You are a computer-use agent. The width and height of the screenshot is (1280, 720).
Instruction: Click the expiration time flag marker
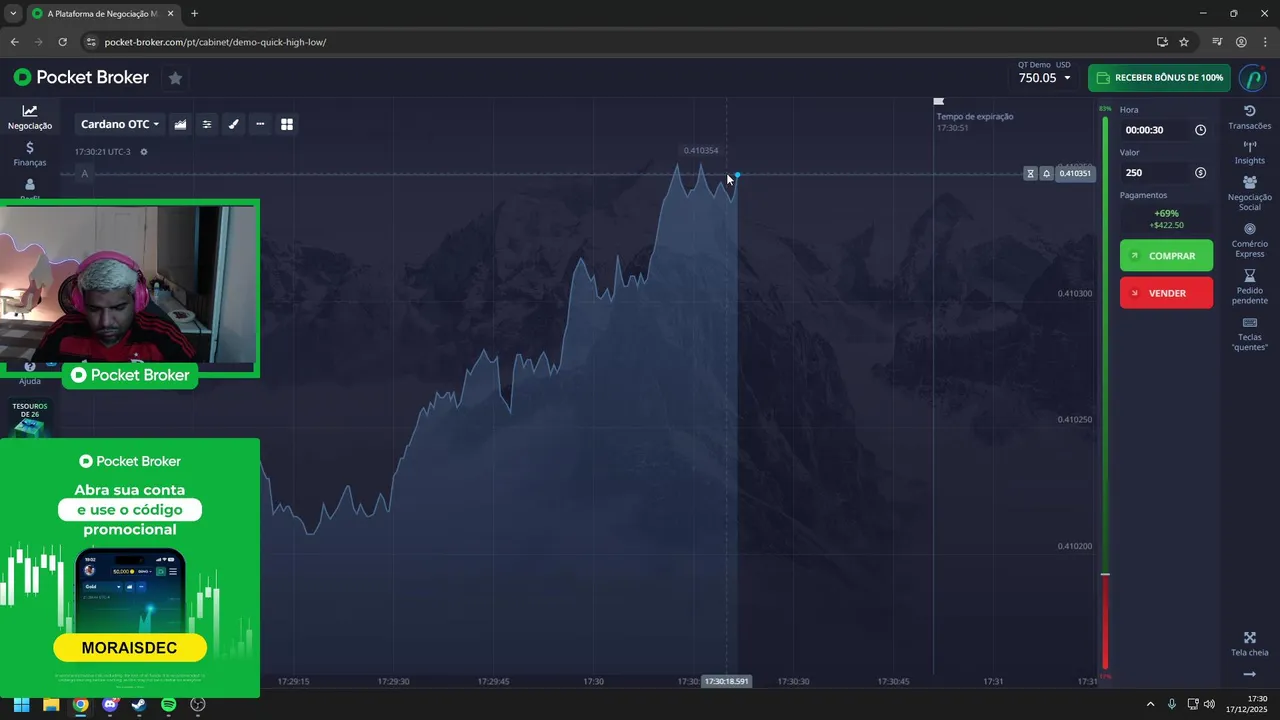pos(938,101)
